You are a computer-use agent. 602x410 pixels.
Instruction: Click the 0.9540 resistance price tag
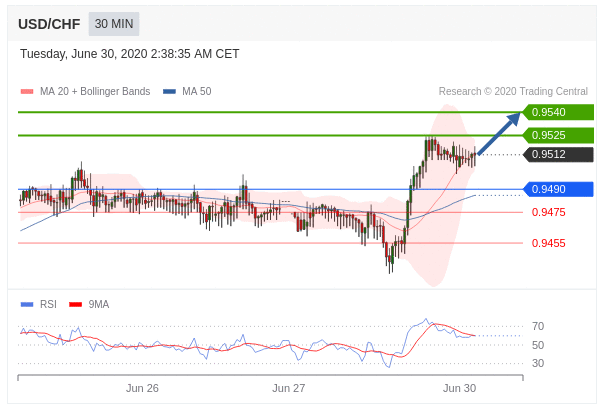[x=558, y=112]
